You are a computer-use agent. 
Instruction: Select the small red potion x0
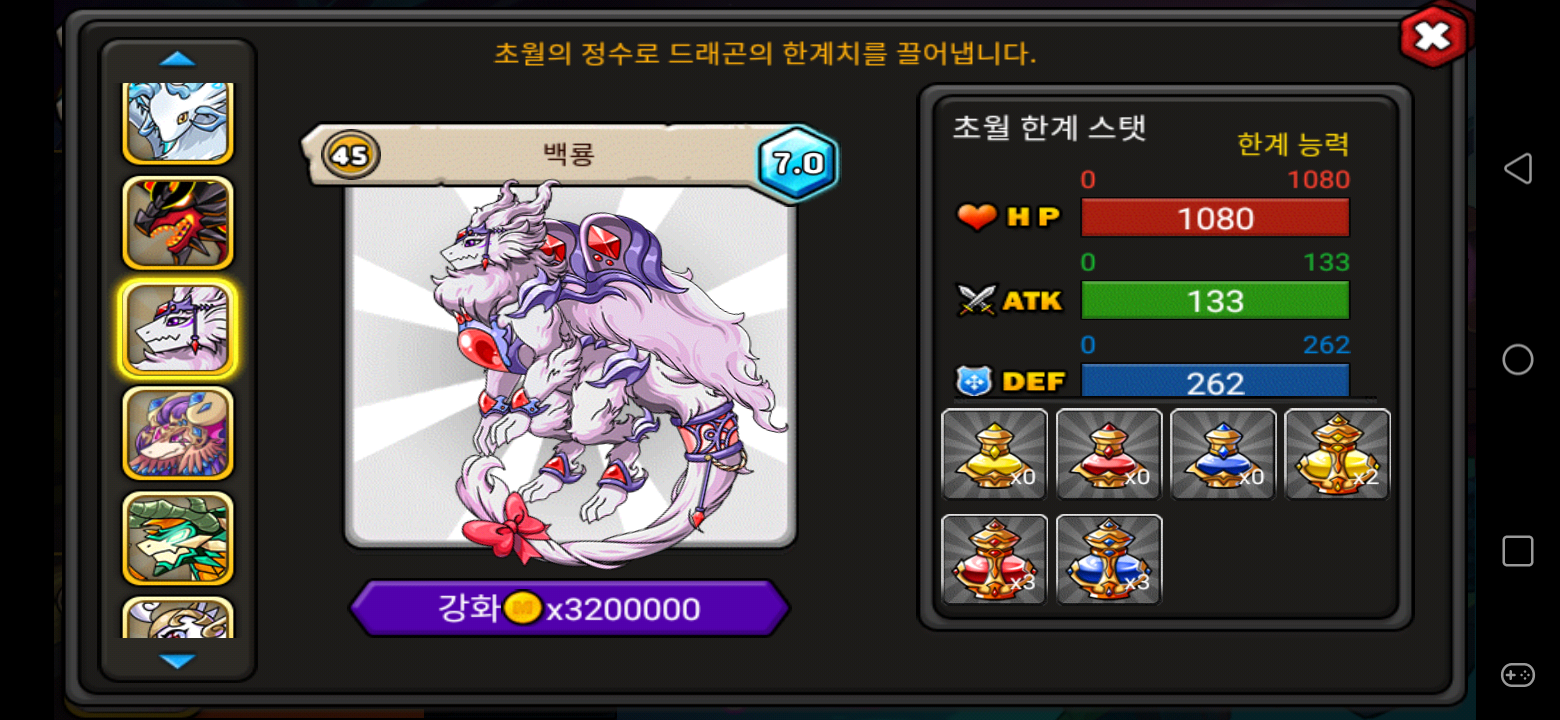pos(1109,454)
